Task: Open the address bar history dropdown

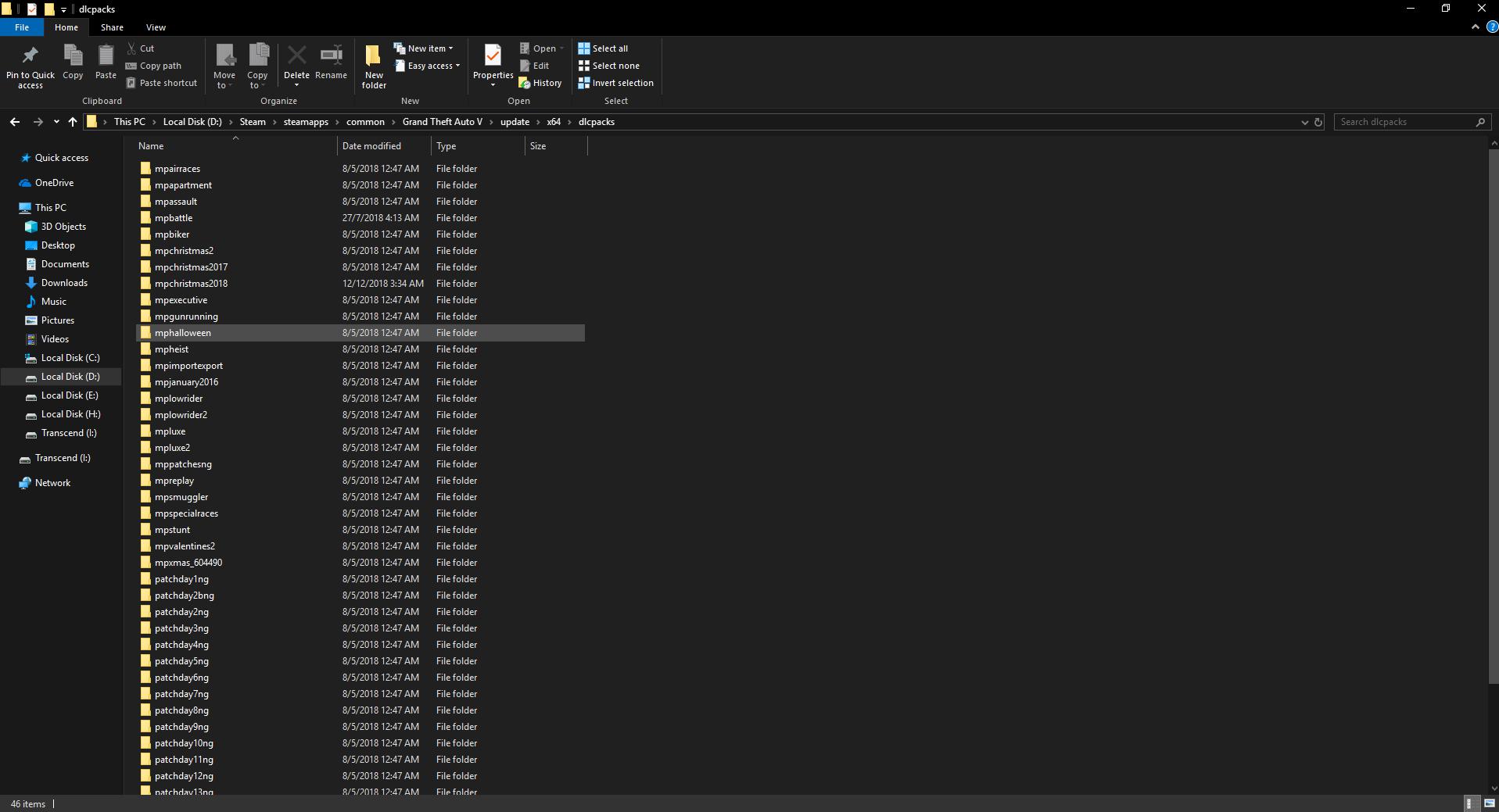Action: [x=1304, y=122]
